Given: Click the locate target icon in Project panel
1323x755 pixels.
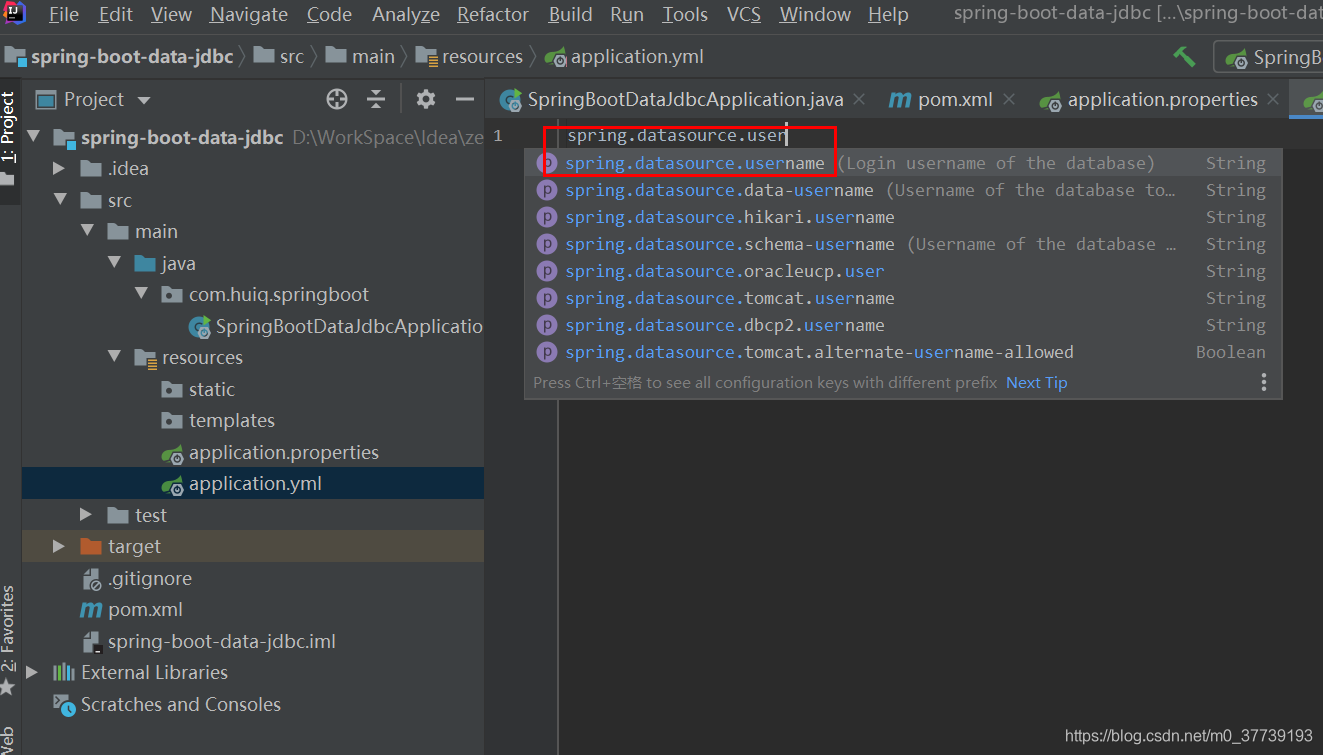Looking at the screenshot, I should coord(337,99).
